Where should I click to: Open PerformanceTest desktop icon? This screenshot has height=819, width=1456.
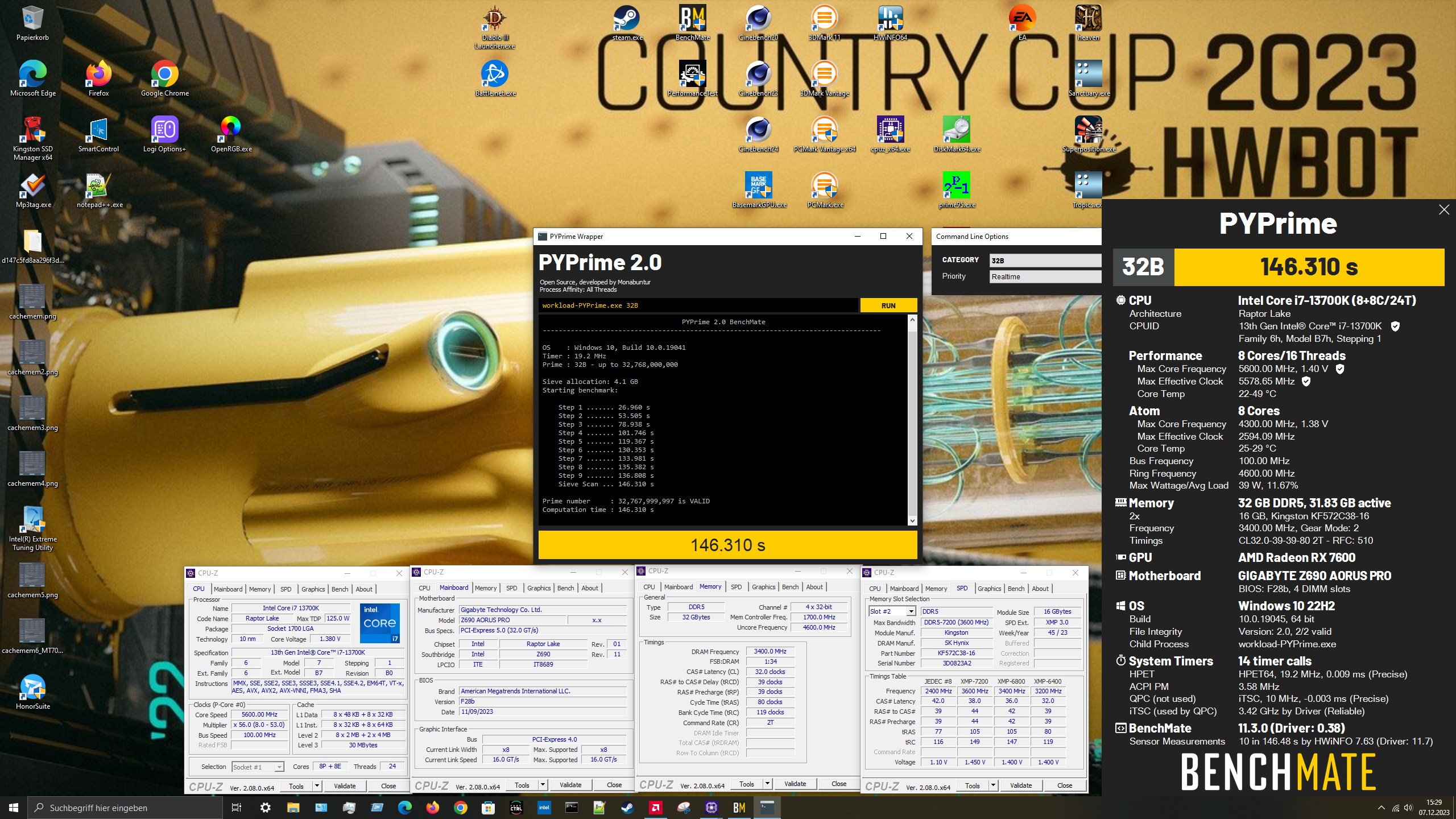click(x=692, y=78)
